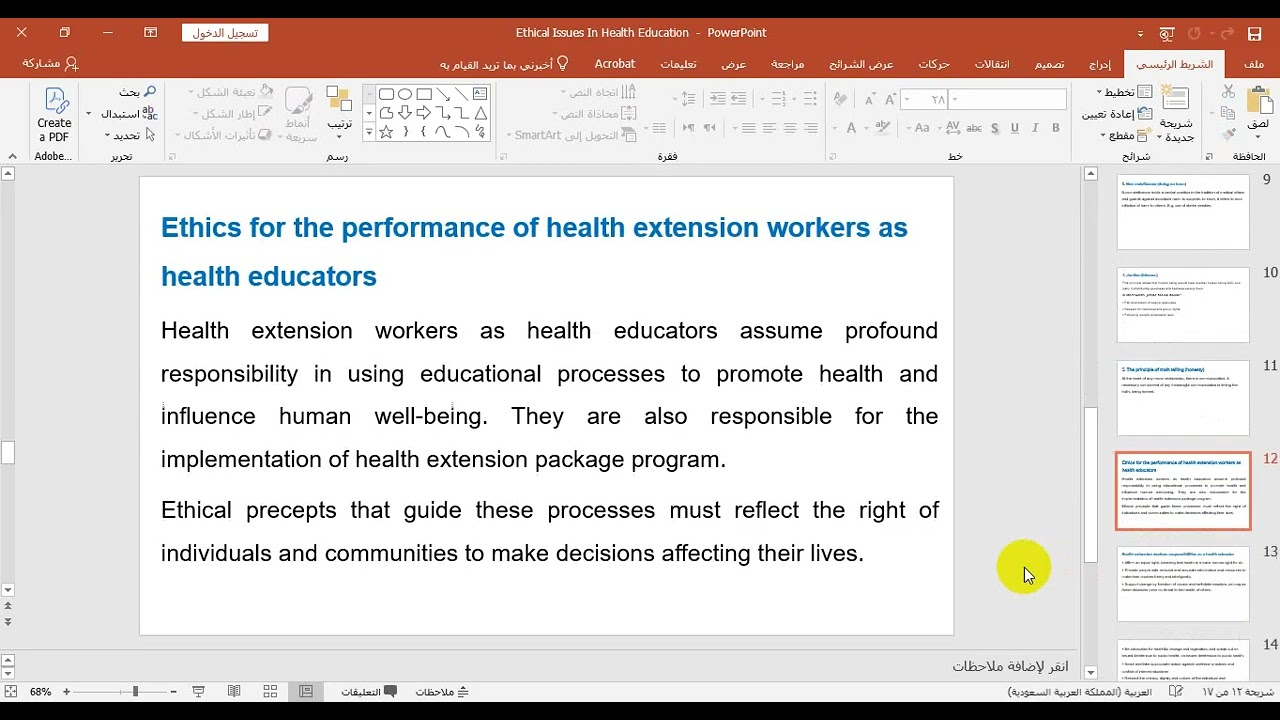Select the right arrow block shape
The height and width of the screenshot is (720, 1280).
(424, 113)
